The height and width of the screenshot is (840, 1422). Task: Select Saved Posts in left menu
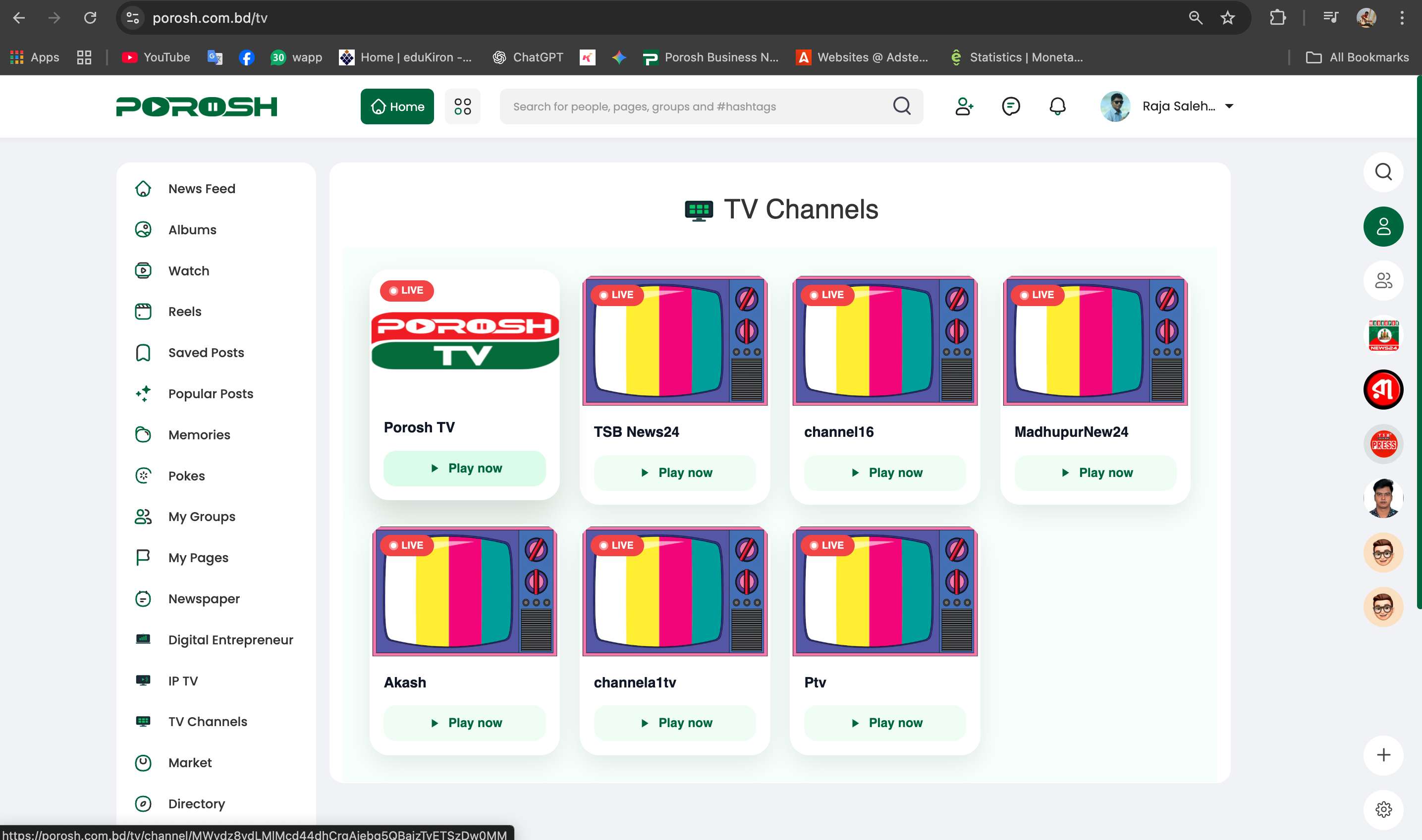coord(206,353)
